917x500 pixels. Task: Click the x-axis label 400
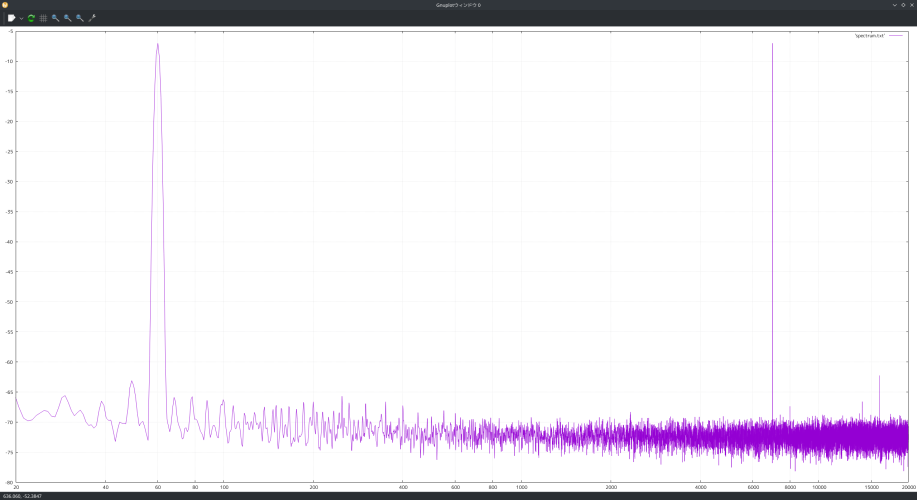click(403, 487)
